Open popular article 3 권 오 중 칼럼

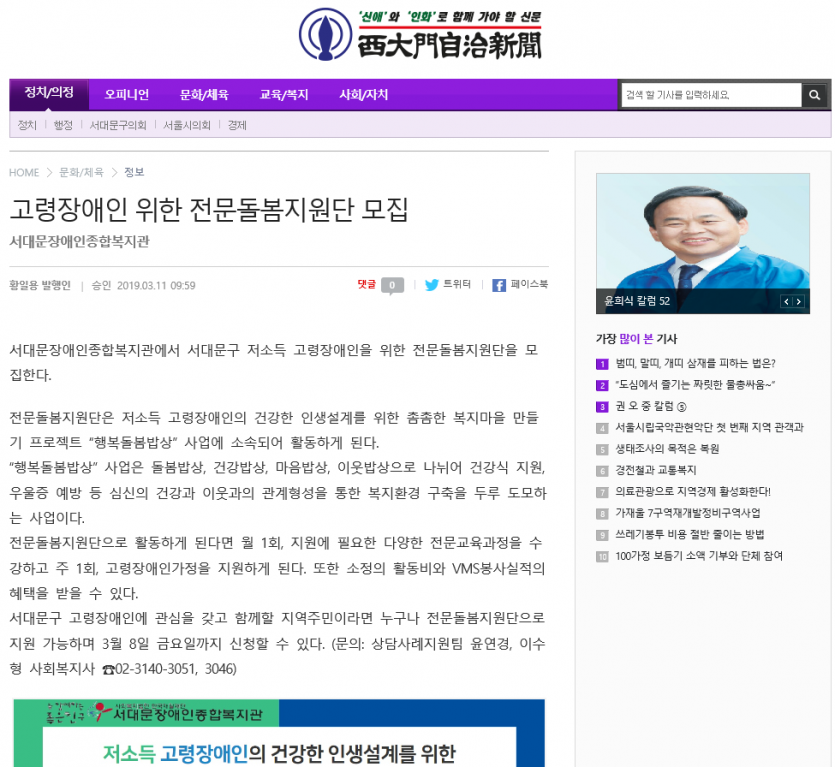click(651, 406)
